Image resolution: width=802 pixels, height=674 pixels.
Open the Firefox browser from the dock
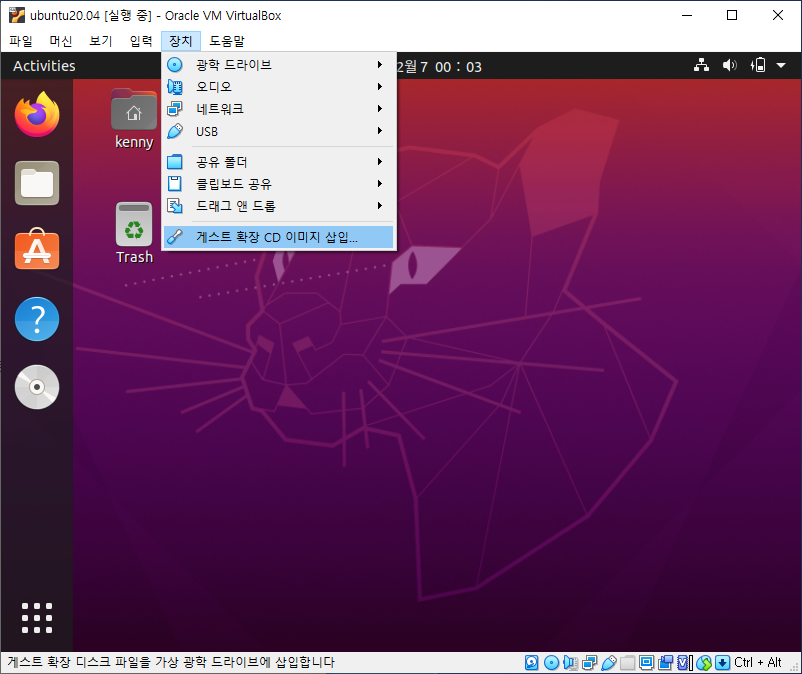click(x=37, y=115)
